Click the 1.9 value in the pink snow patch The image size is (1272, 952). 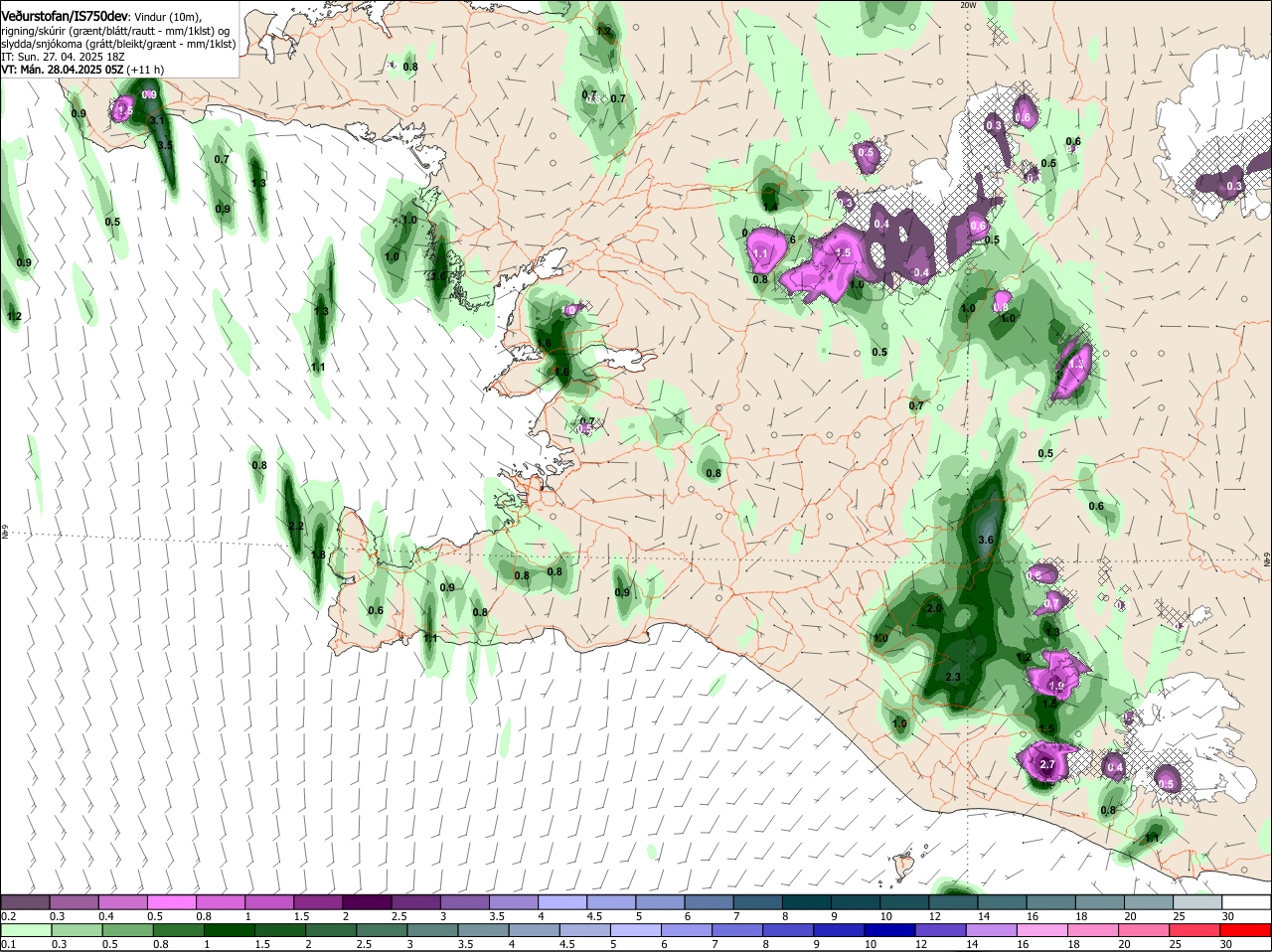pos(1057,686)
